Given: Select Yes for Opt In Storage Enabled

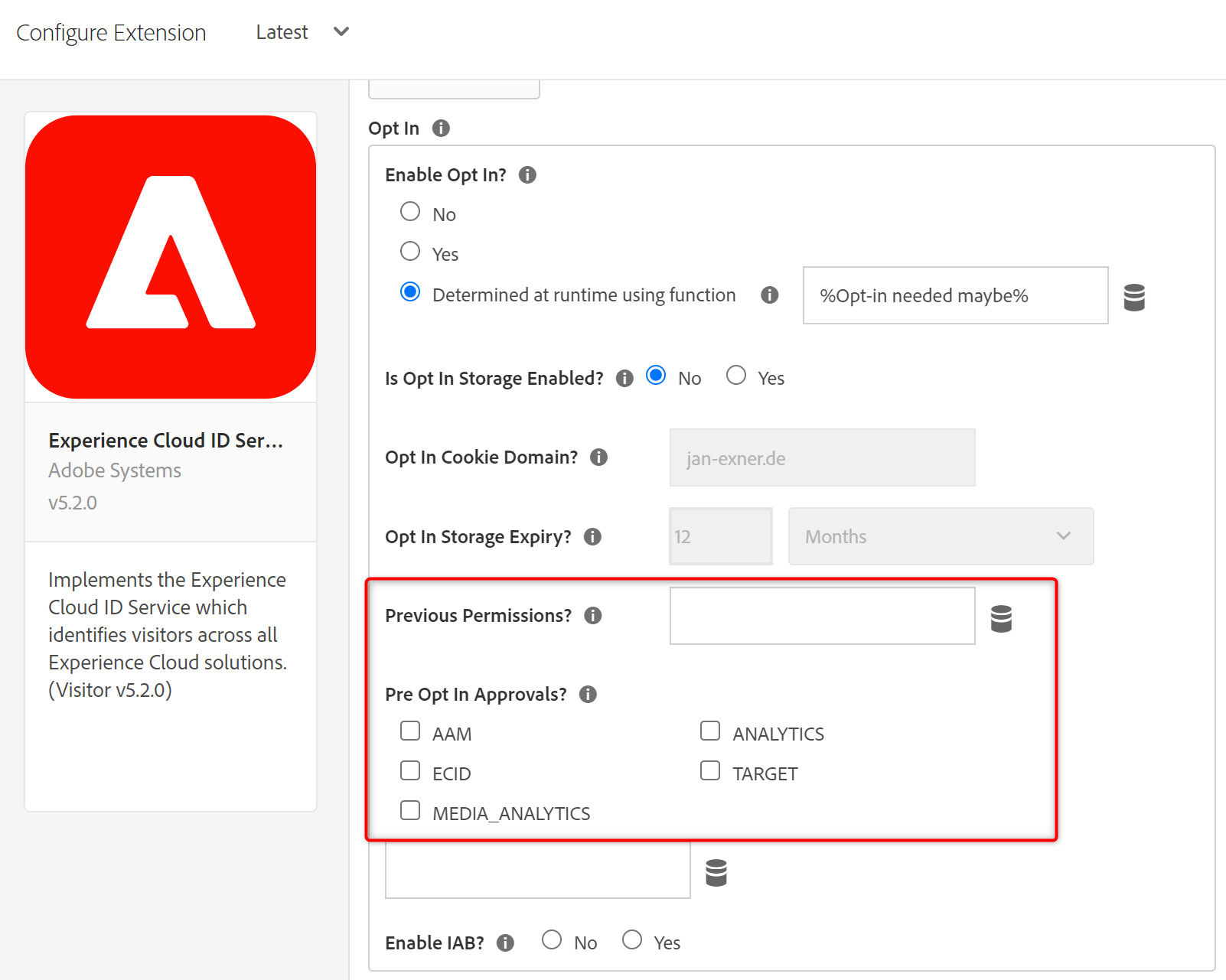Looking at the screenshot, I should click(x=736, y=376).
